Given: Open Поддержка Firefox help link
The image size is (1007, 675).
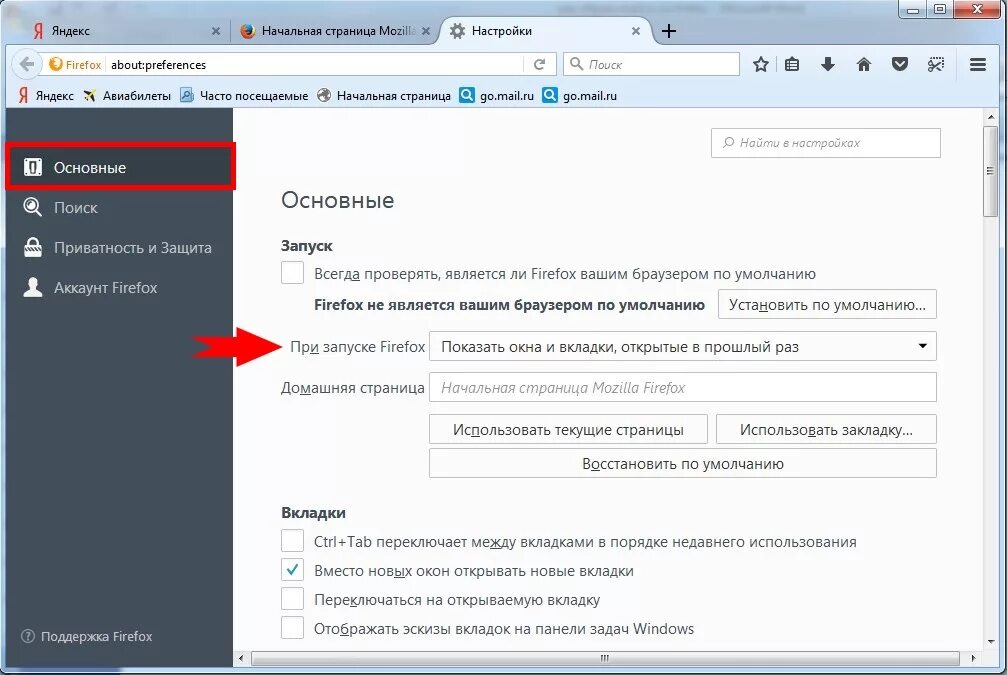Looking at the screenshot, I should tap(87, 636).
